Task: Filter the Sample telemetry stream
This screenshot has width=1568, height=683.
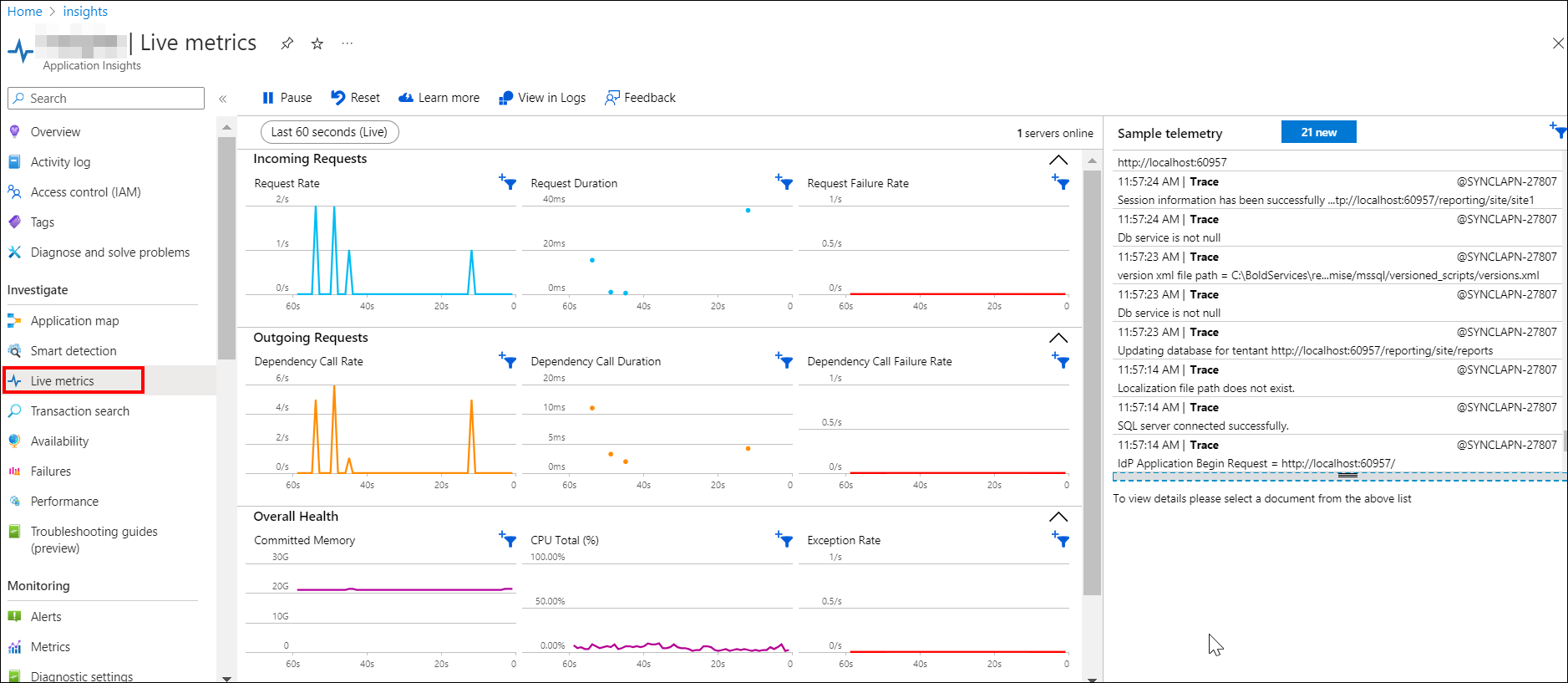Action: point(1558,130)
